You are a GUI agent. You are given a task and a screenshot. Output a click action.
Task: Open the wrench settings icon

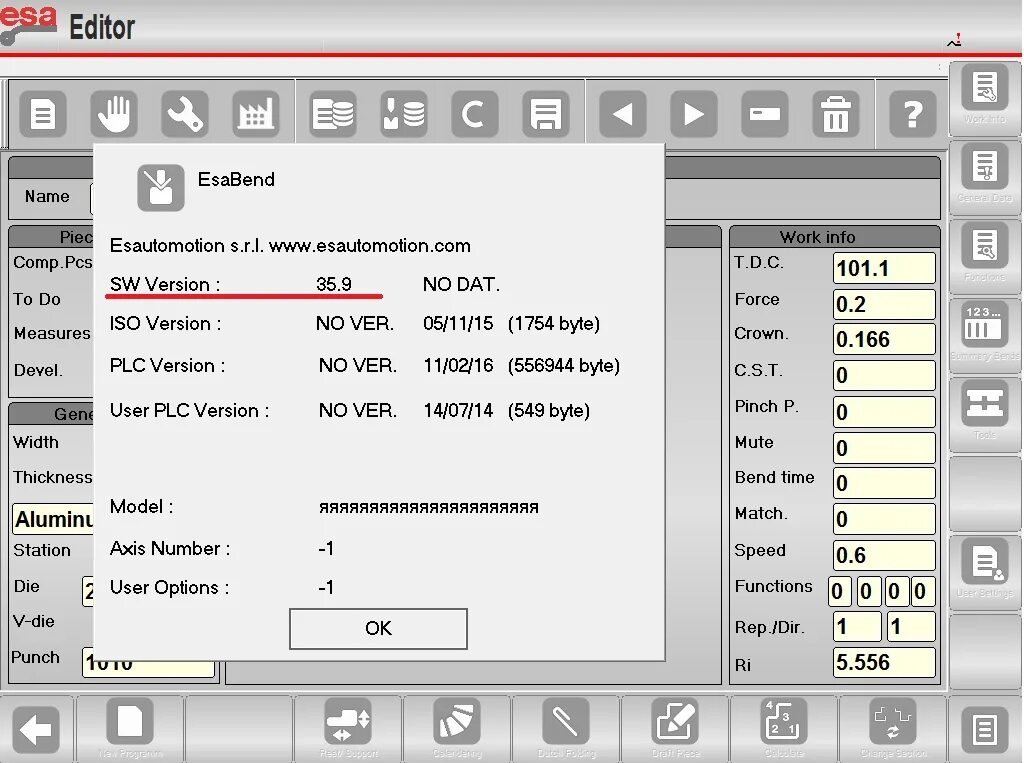point(185,114)
